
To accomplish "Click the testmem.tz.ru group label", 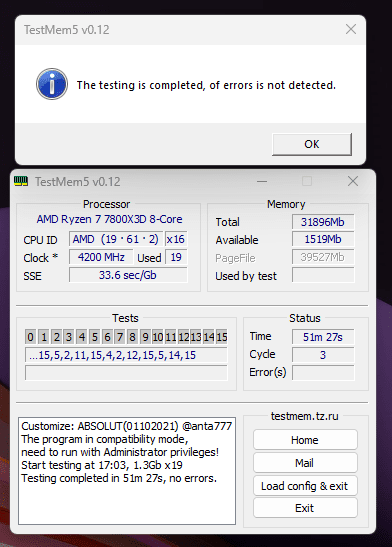I will tap(305, 416).
